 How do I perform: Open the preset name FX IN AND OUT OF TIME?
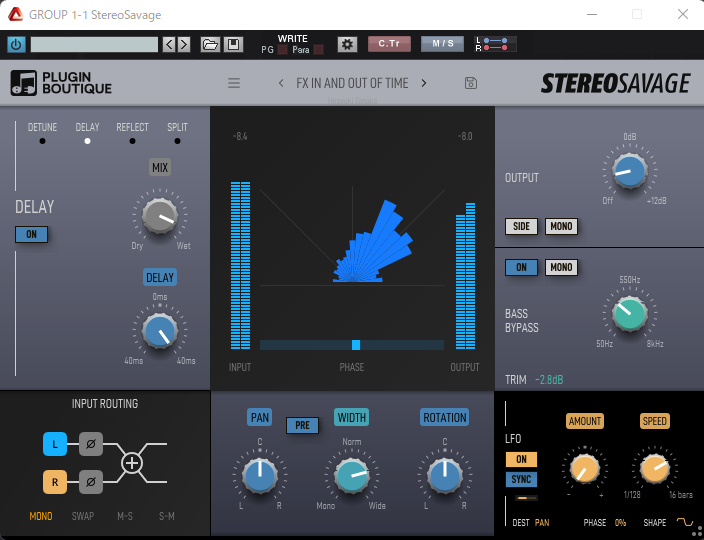pos(352,83)
